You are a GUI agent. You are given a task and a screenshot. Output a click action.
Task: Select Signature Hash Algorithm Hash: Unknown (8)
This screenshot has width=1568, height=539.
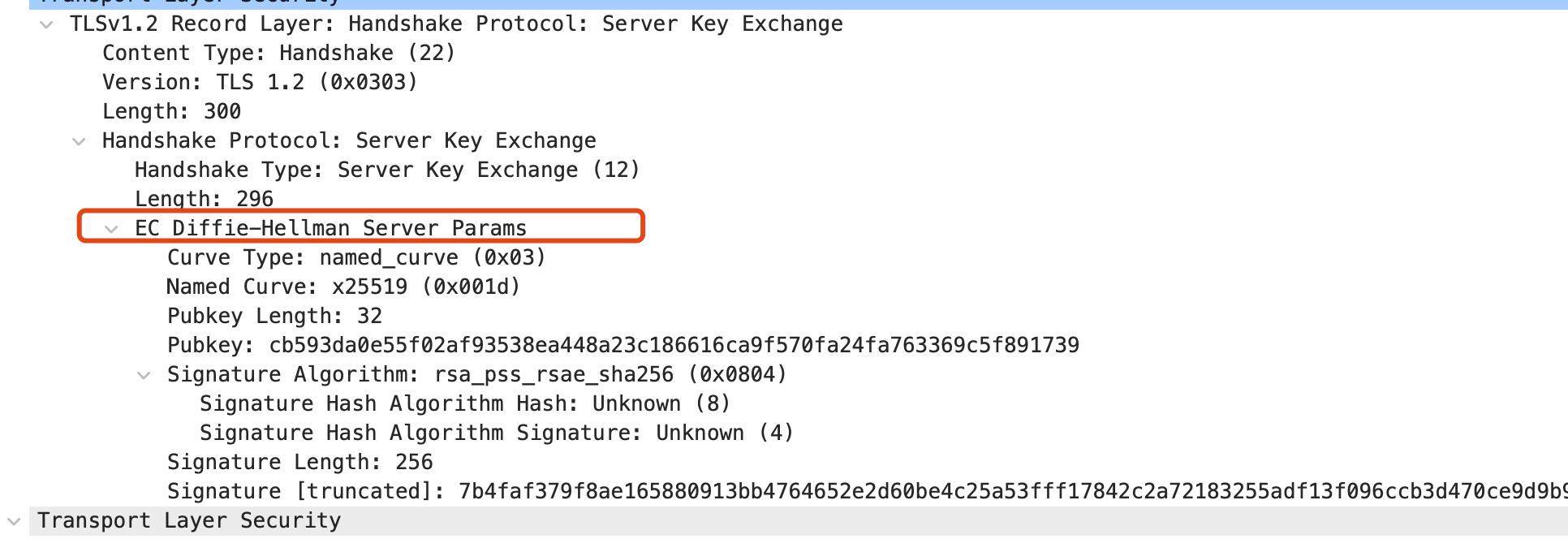click(464, 404)
